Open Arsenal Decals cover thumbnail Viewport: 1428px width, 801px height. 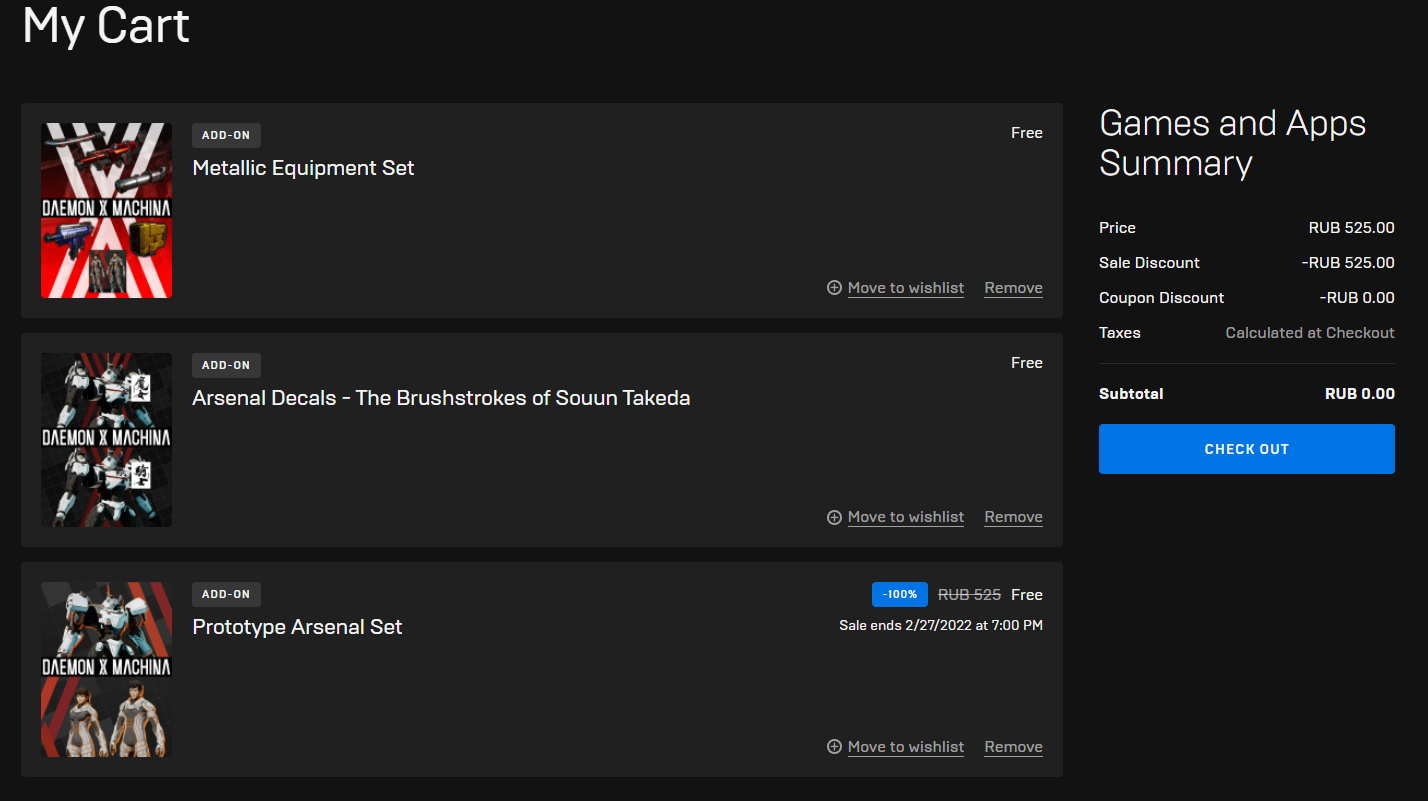[106, 440]
